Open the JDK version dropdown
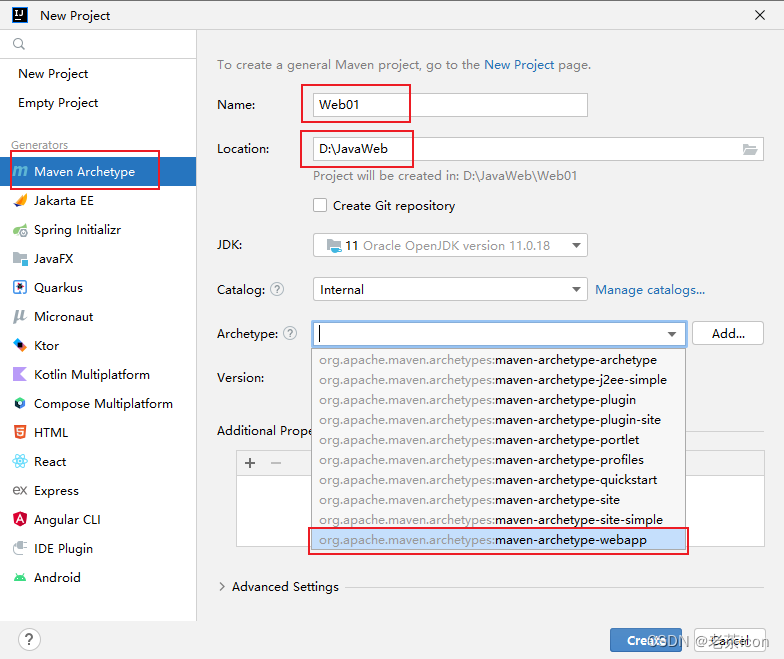The width and height of the screenshot is (784, 659). (x=450, y=246)
